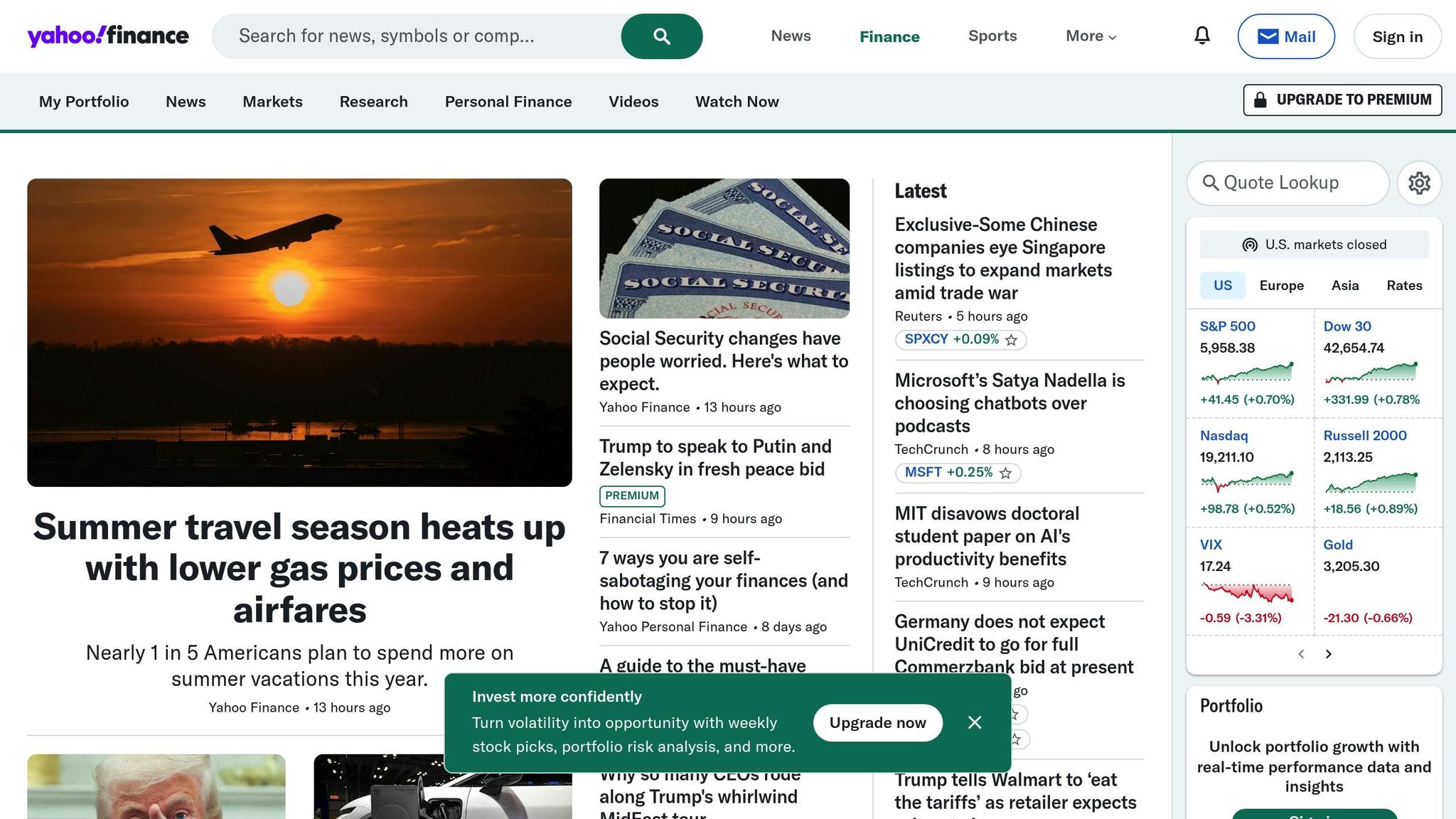
Task: Open the Gold quote link
Action: pos(1338,545)
